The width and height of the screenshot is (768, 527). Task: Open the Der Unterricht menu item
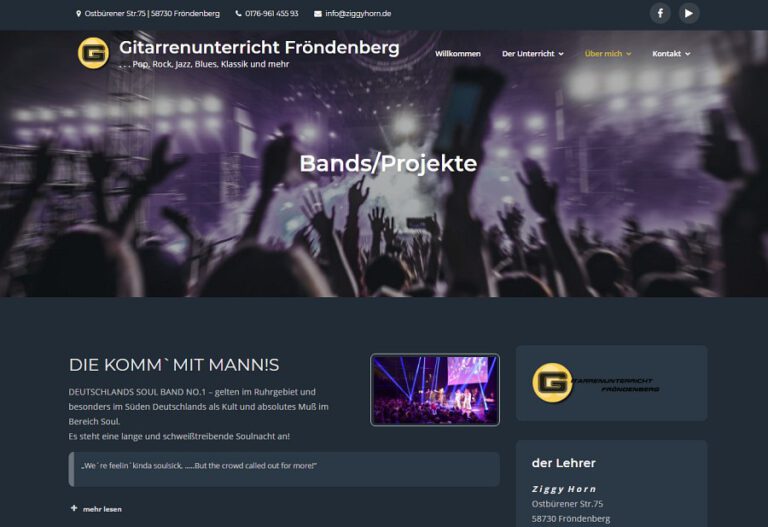point(528,54)
